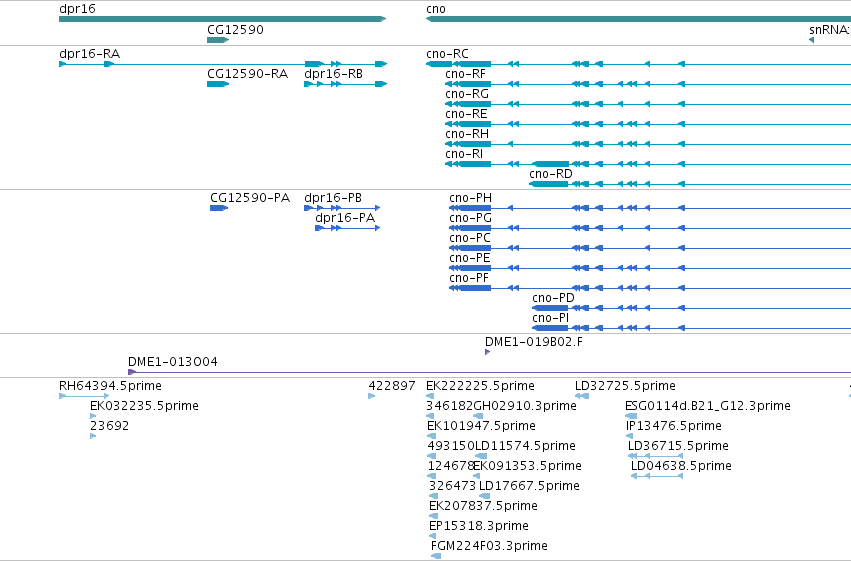
Task: Select feature 124678
Action: [x=431, y=476]
